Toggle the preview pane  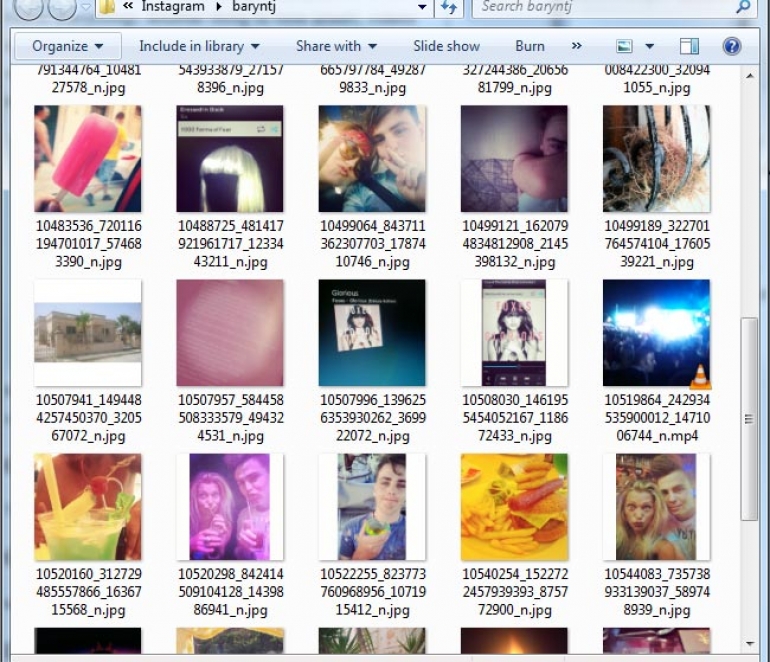(689, 46)
